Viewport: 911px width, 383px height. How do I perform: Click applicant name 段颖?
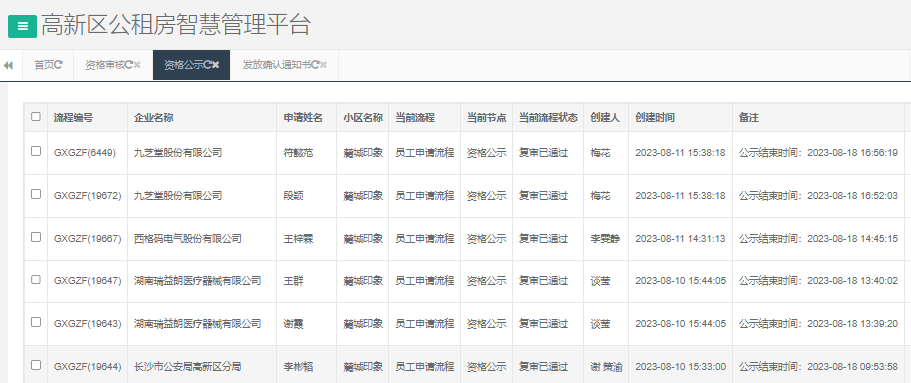pyautogui.click(x=293, y=196)
